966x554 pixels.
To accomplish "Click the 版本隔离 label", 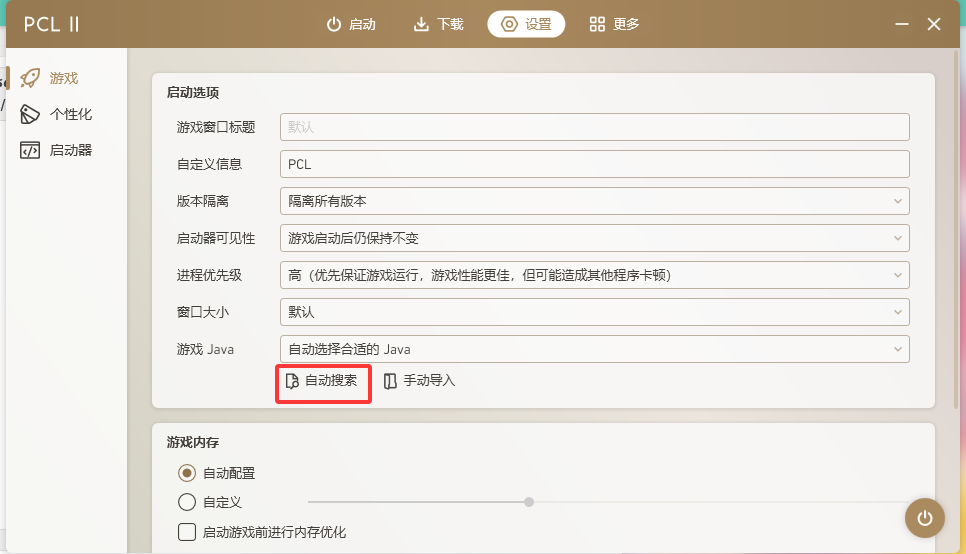I will [x=203, y=201].
